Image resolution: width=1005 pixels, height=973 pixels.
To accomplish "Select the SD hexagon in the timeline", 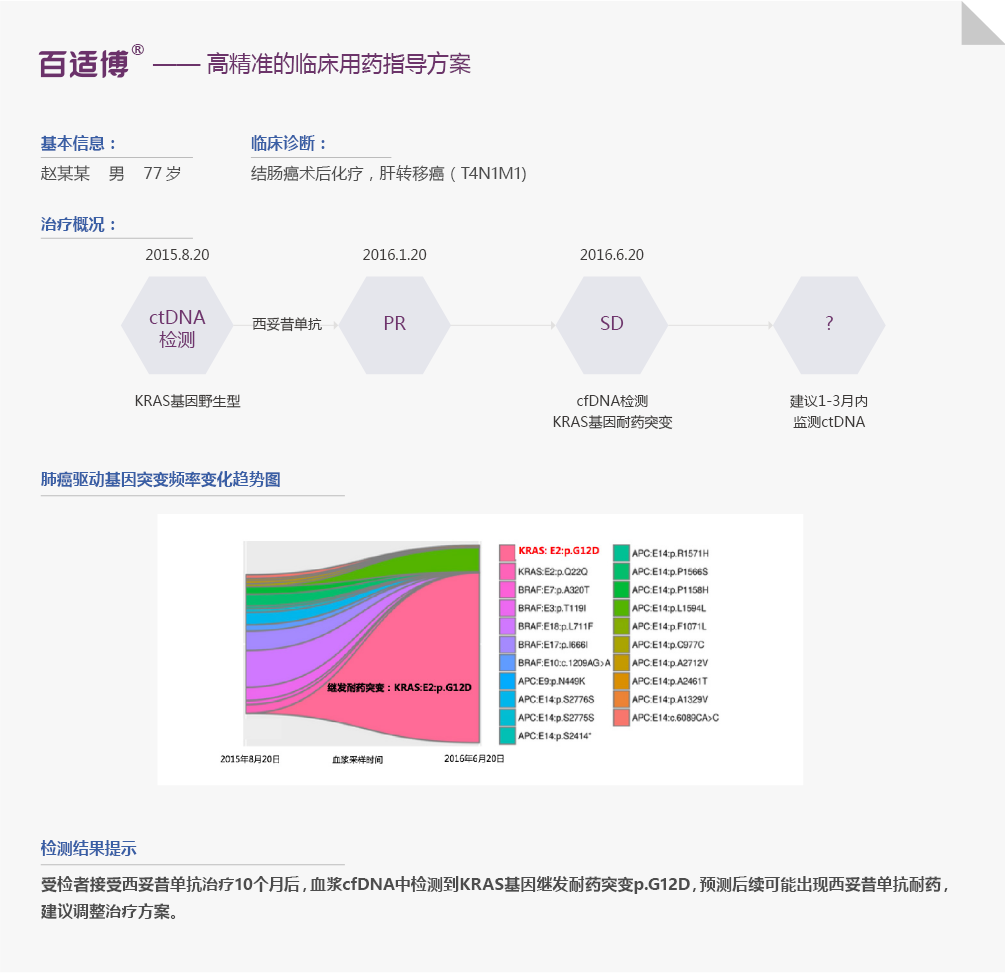I will click(x=611, y=326).
